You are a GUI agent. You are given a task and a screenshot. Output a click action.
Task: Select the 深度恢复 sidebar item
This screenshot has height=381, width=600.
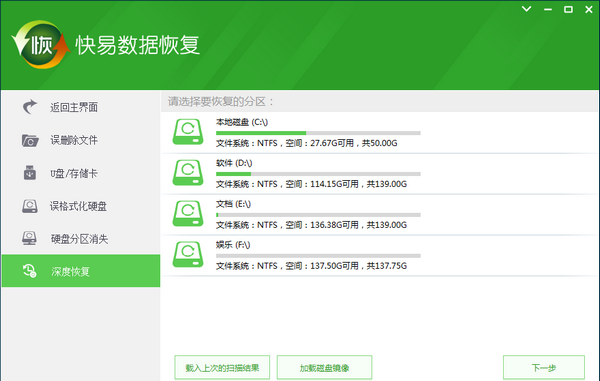tap(81, 271)
